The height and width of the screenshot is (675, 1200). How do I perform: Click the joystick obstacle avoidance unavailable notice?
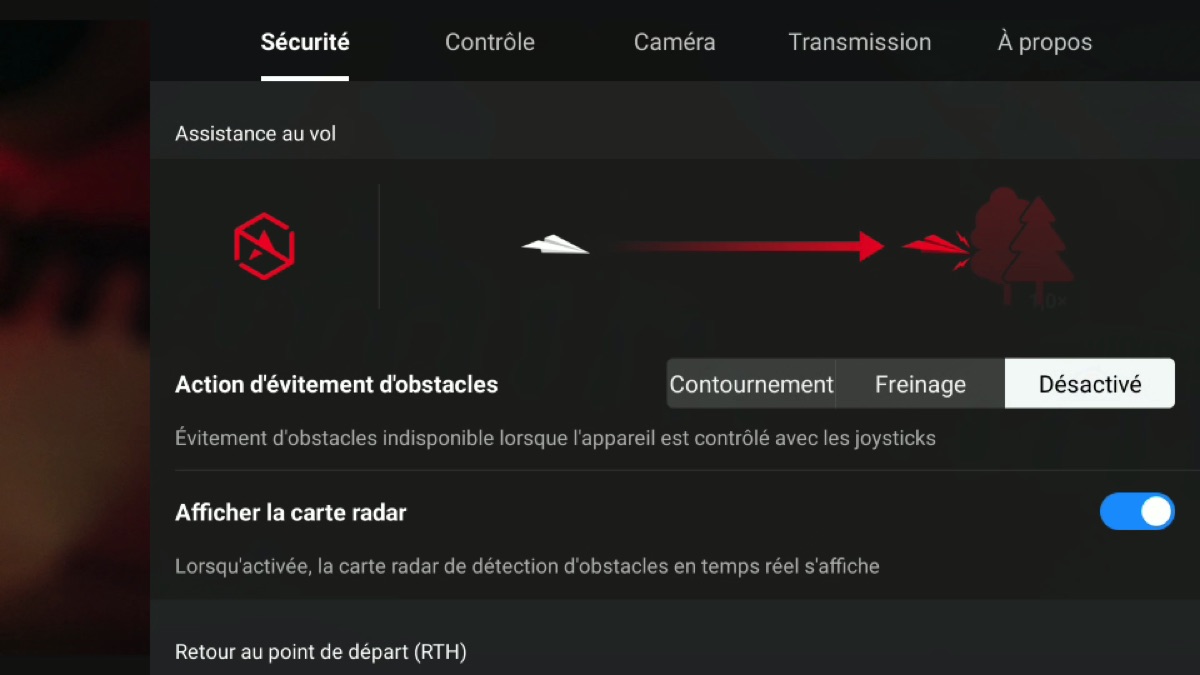555,438
